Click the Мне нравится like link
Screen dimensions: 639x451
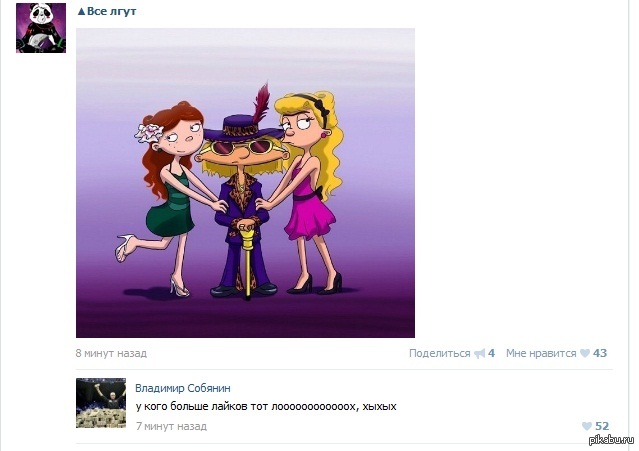pos(541,353)
